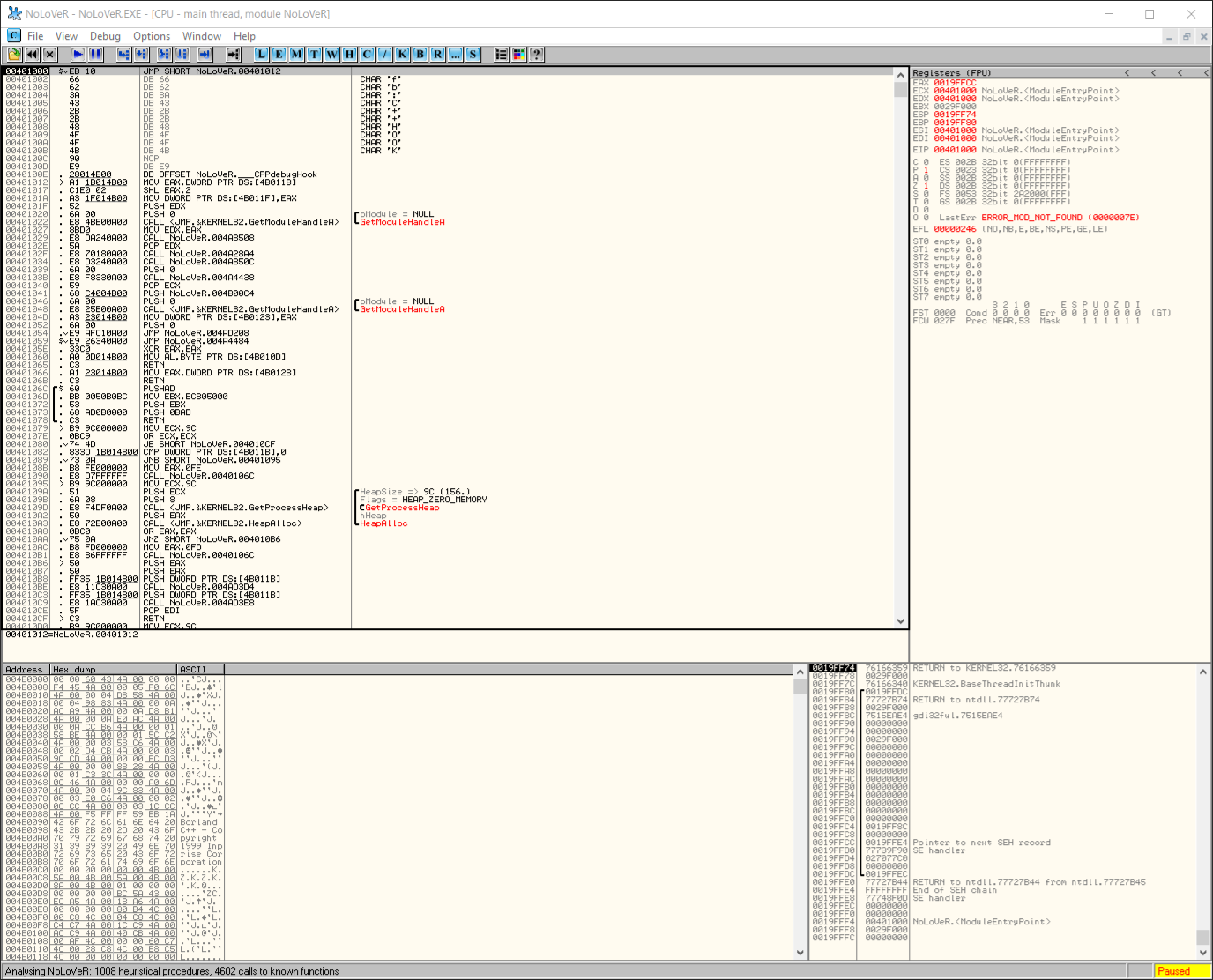This screenshot has height=980, width=1213.
Task: Run the program with the play icon
Action: point(78,54)
